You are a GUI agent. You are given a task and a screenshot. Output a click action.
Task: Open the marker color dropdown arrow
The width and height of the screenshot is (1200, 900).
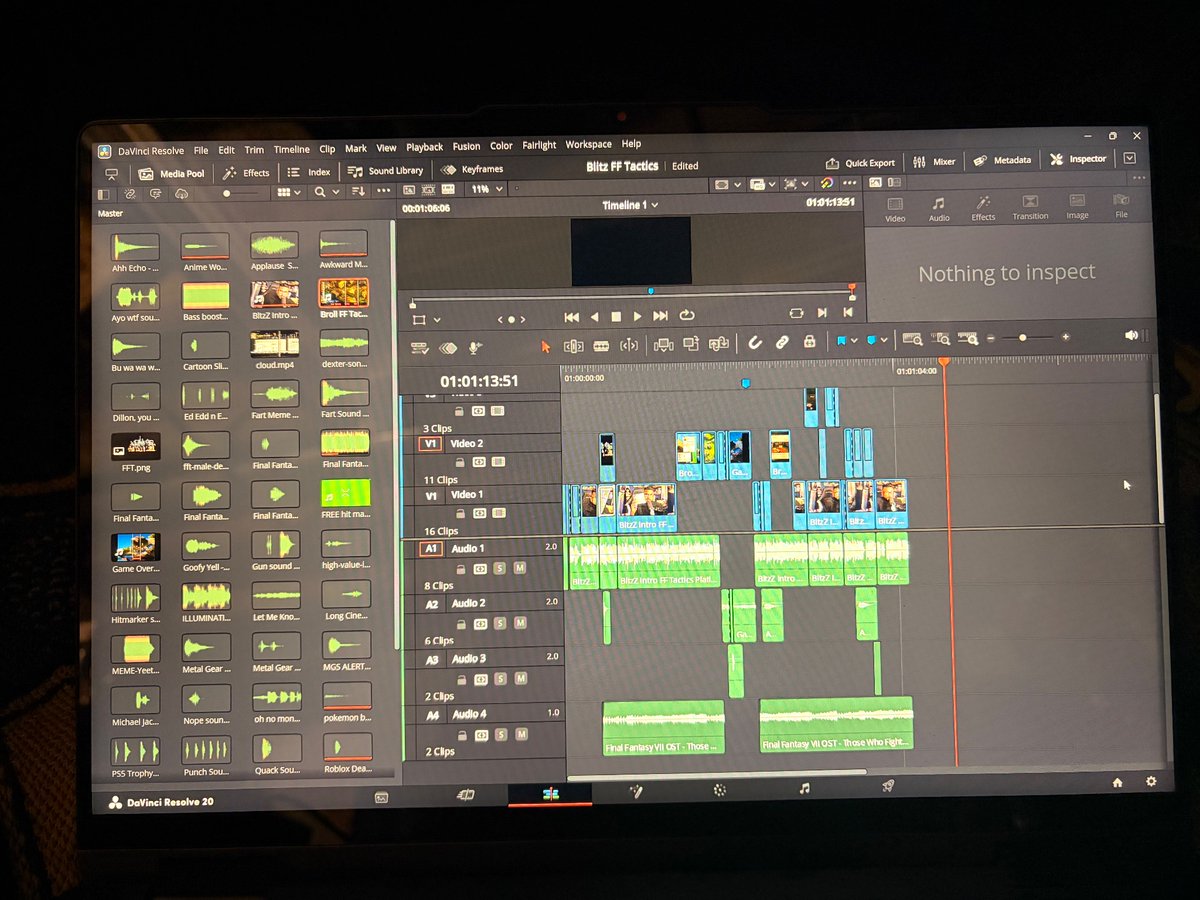[x=883, y=340]
